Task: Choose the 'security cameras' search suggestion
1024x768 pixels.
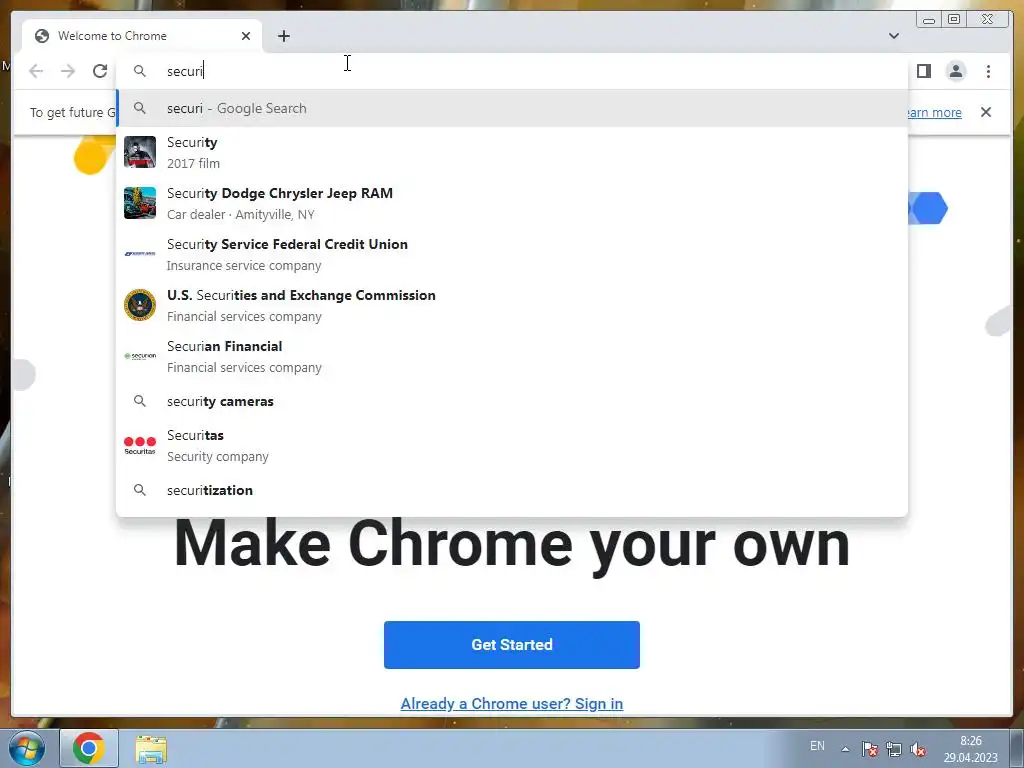Action: coord(512,401)
